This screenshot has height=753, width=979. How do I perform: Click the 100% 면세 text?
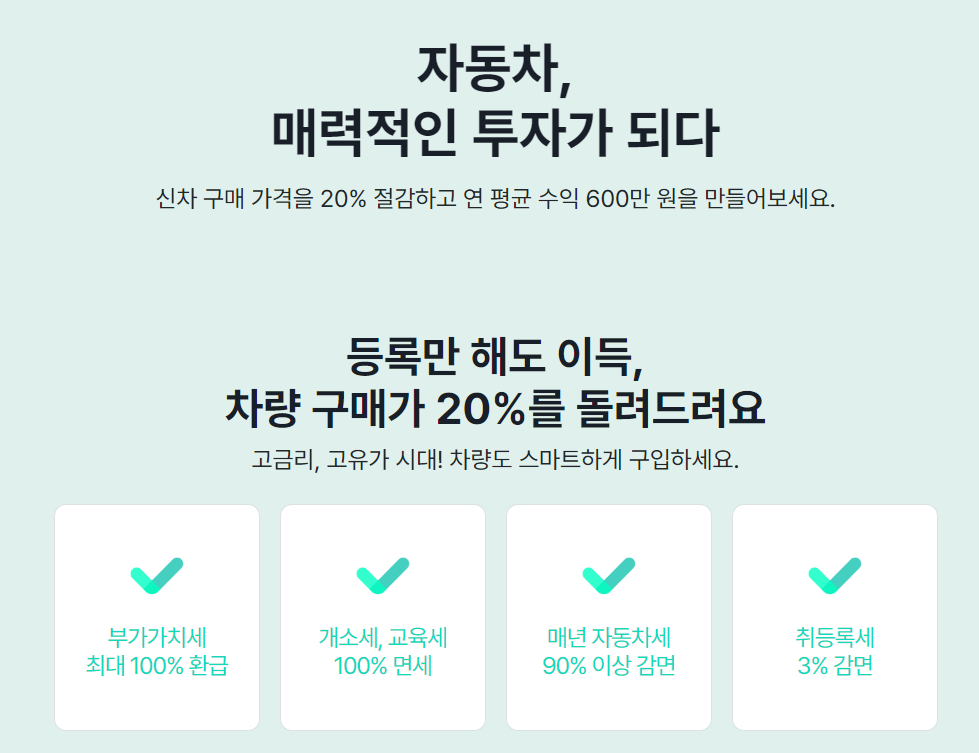(382, 666)
